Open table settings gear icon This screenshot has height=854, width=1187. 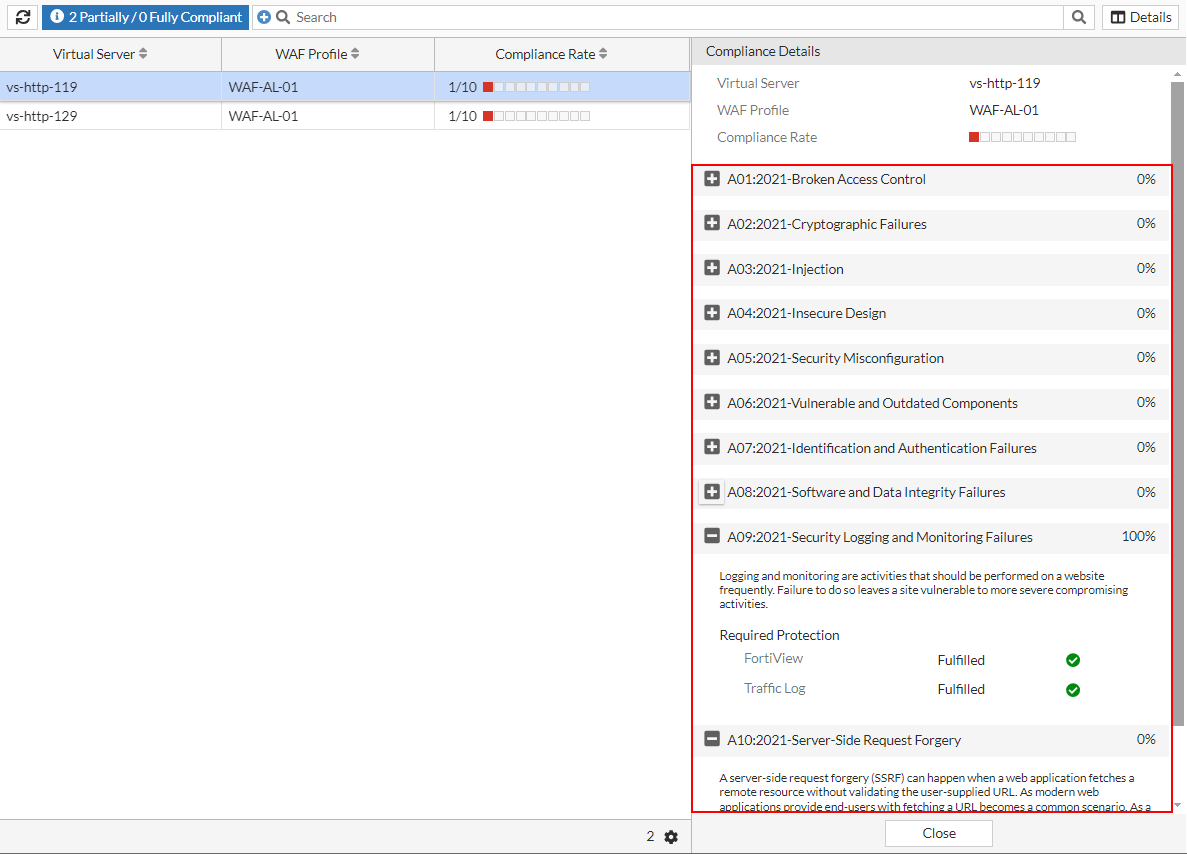click(x=671, y=837)
